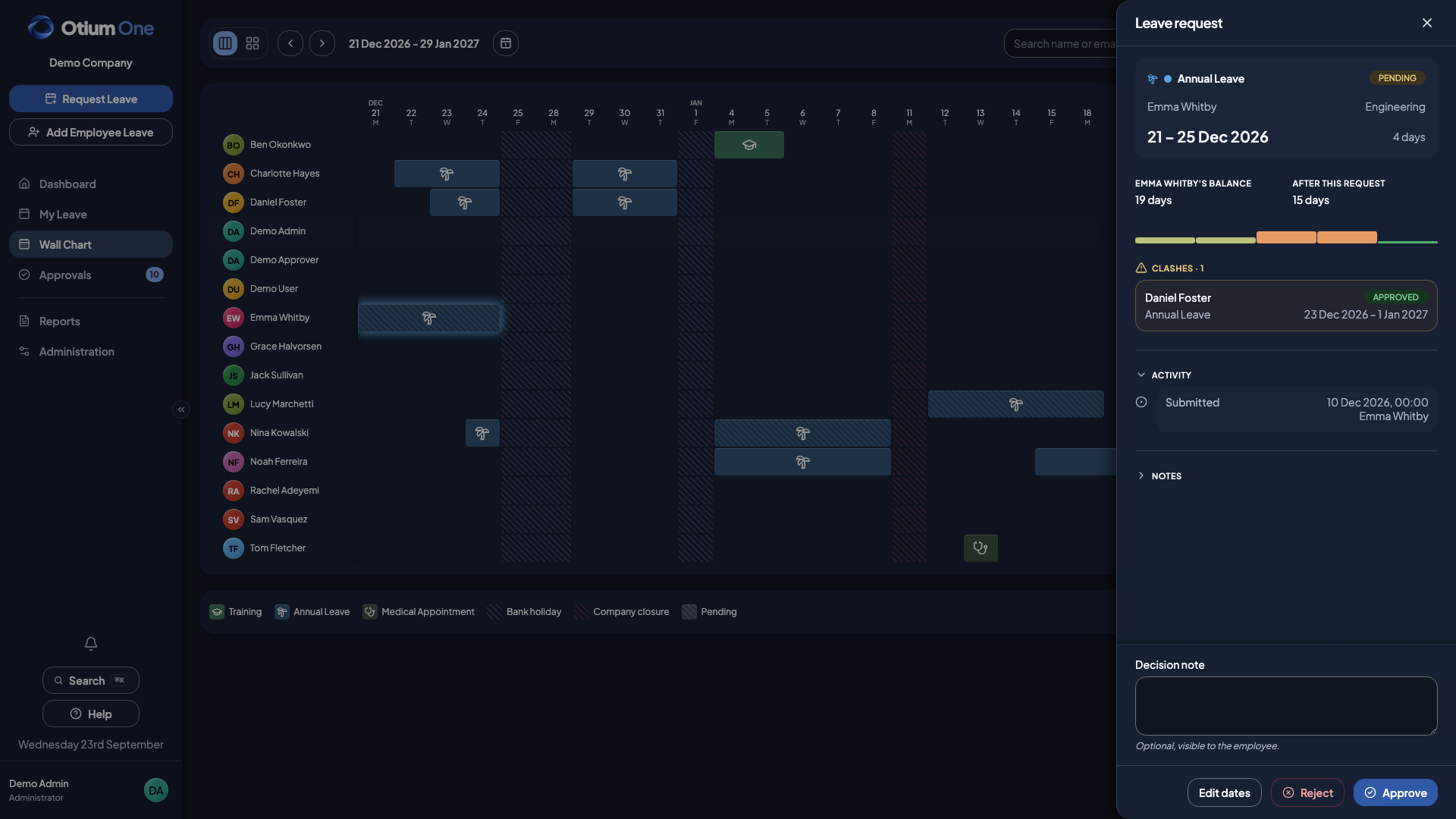Close the Leave request panel
The image size is (1456, 819).
coord(1427,23)
